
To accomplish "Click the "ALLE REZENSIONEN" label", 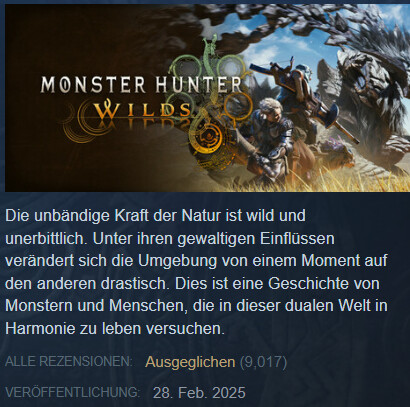I will 69,361.
